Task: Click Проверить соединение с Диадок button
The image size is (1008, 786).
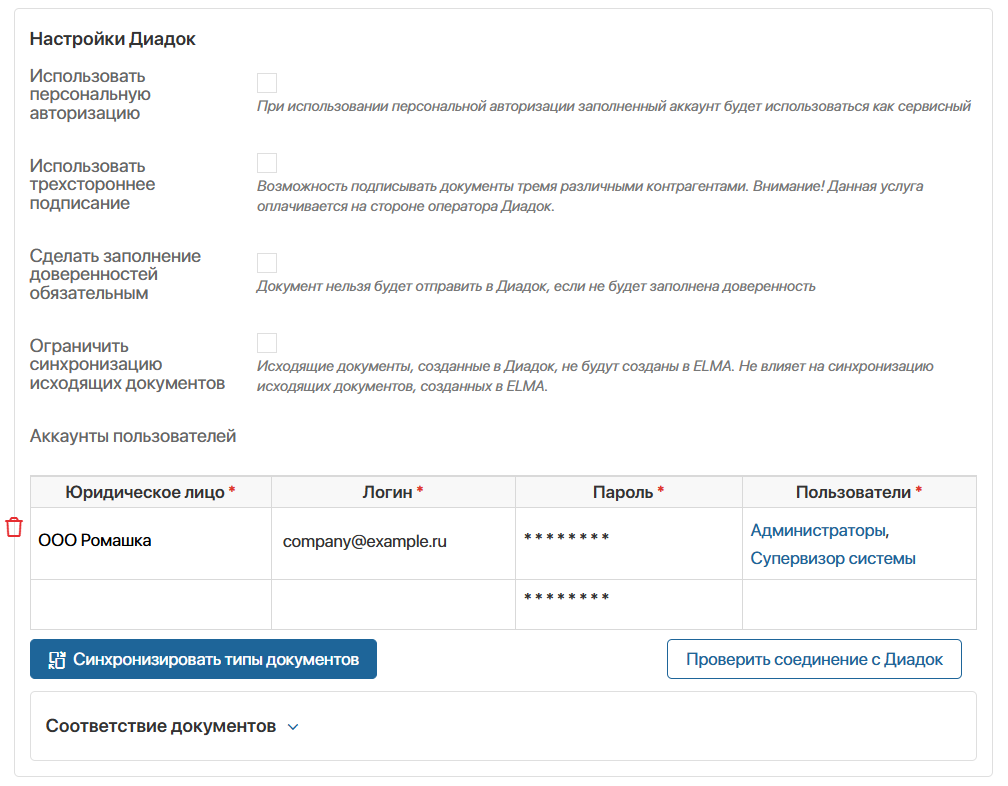Action: (x=814, y=660)
